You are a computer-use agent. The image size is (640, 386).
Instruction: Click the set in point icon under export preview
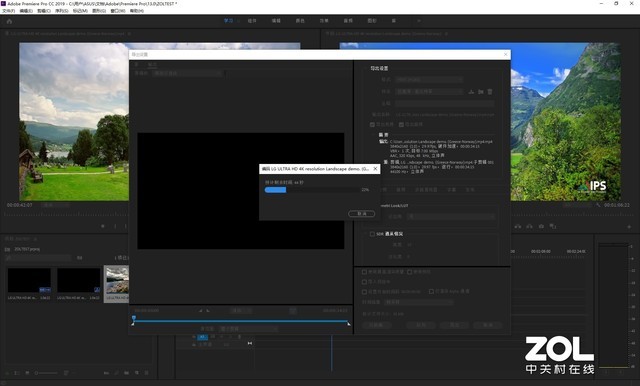click(200, 311)
